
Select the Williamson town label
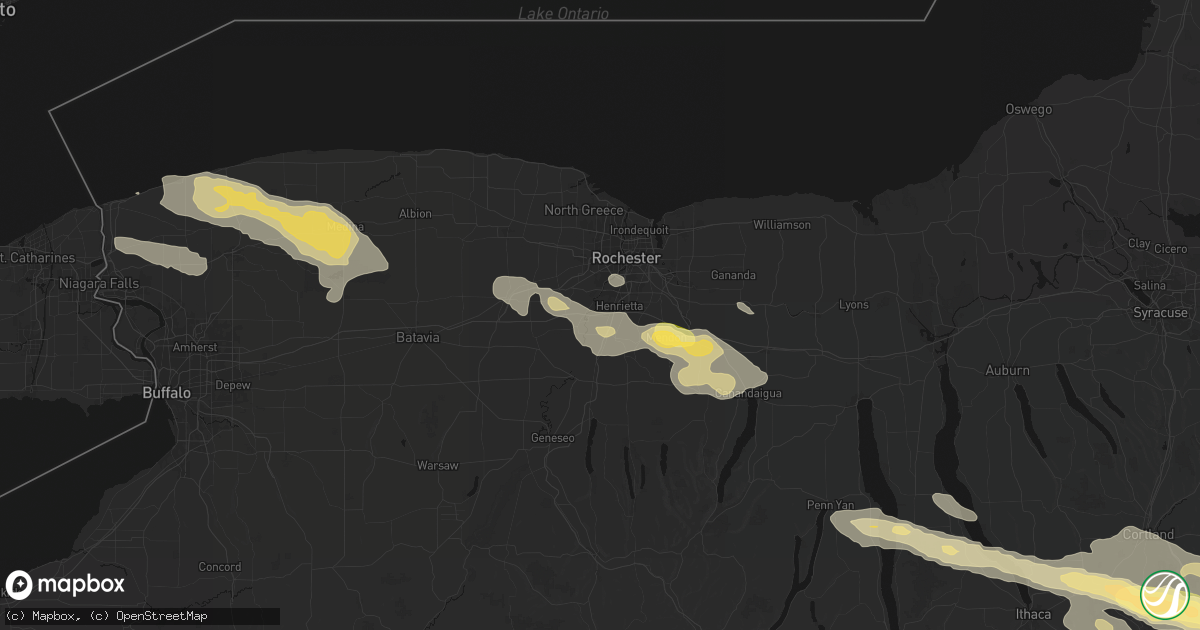782,225
